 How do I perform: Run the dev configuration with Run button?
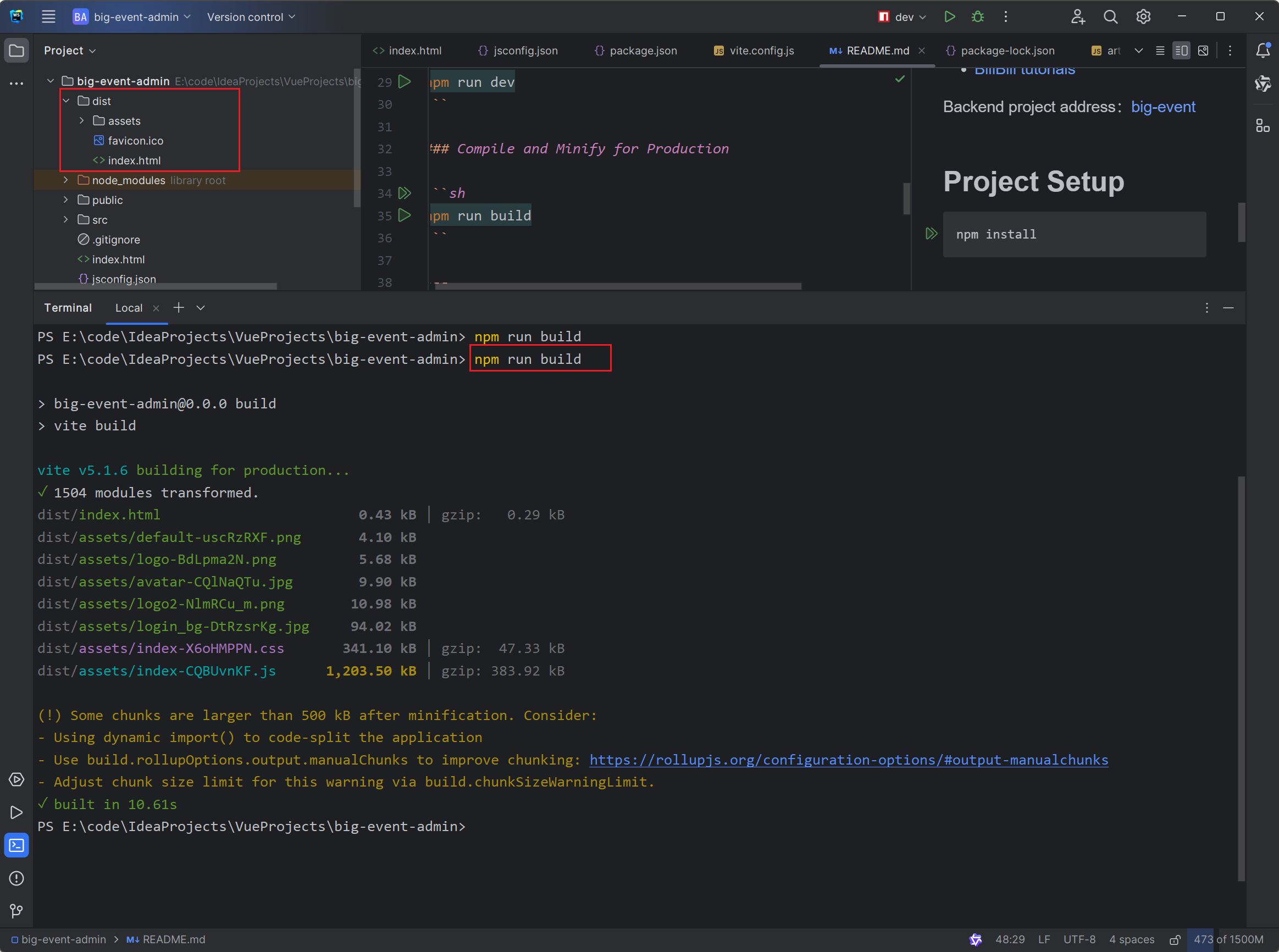(x=949, y=16)
